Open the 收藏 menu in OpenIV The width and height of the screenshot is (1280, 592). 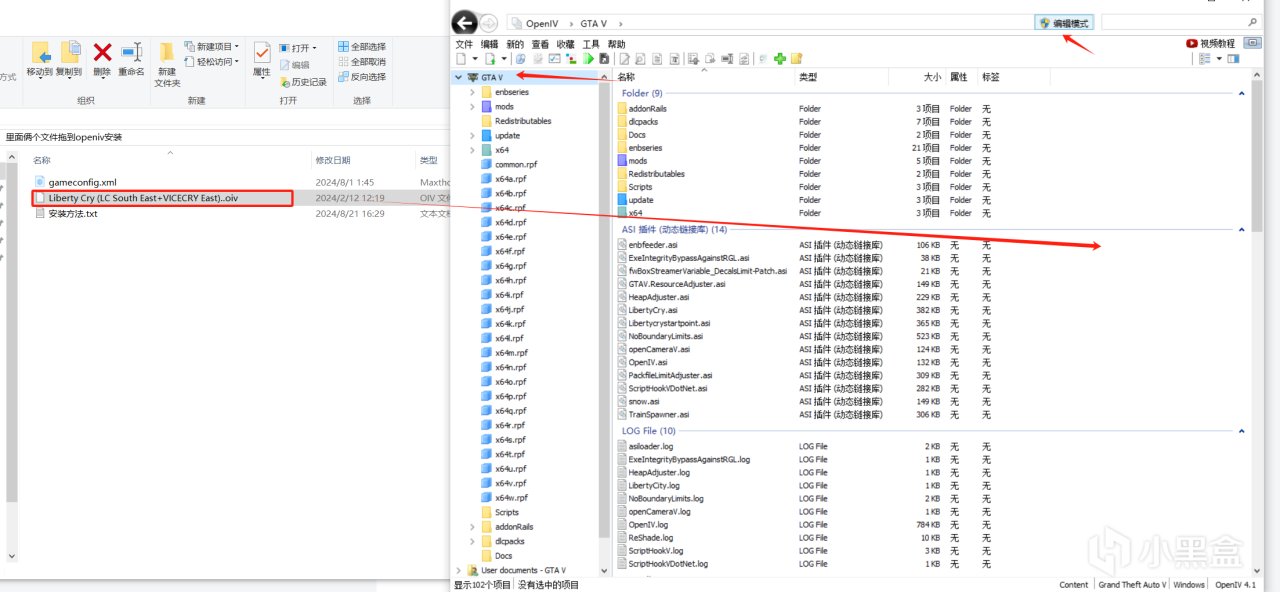pyautogui.click(x=565, y=44)
